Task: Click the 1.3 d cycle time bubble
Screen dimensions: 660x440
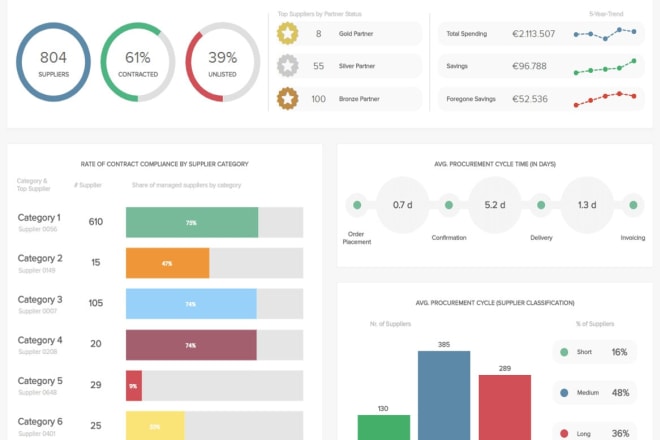Action: tap(587, 205)
